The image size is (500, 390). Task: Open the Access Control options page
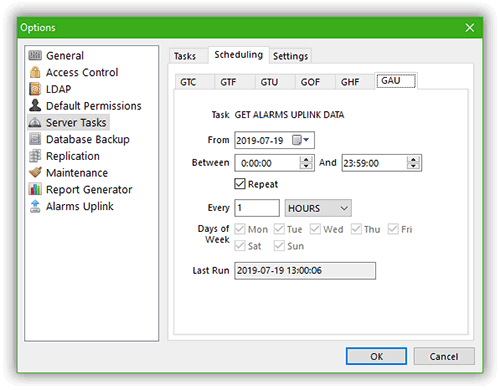pos(82,72)
